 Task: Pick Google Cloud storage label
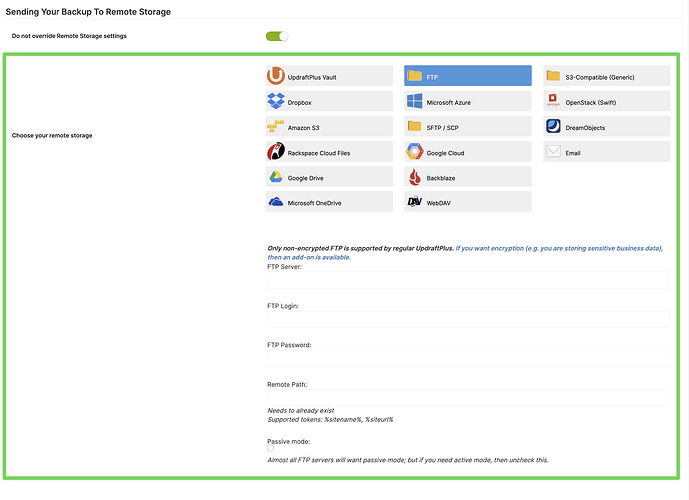[x=445, y=153]
